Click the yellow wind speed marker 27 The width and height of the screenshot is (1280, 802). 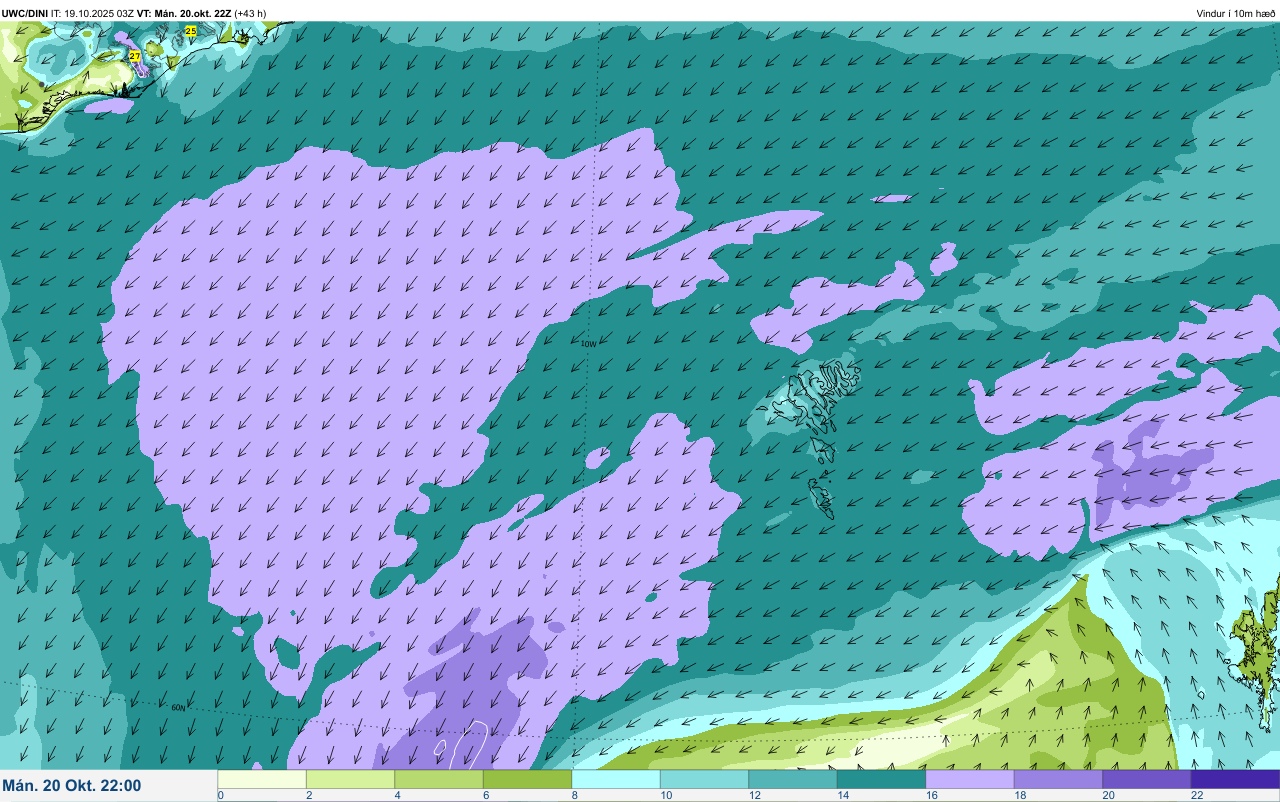(135, 56)
